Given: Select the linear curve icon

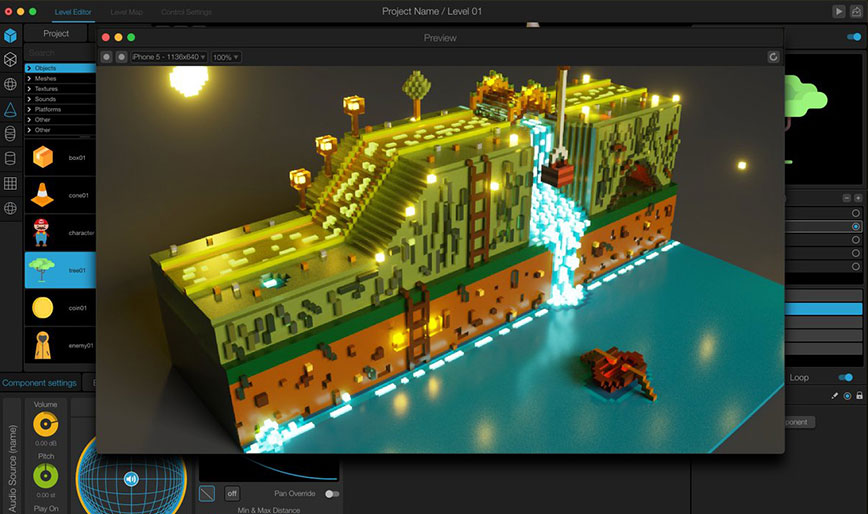Looking at the screenshot, I should click(206, 493).
